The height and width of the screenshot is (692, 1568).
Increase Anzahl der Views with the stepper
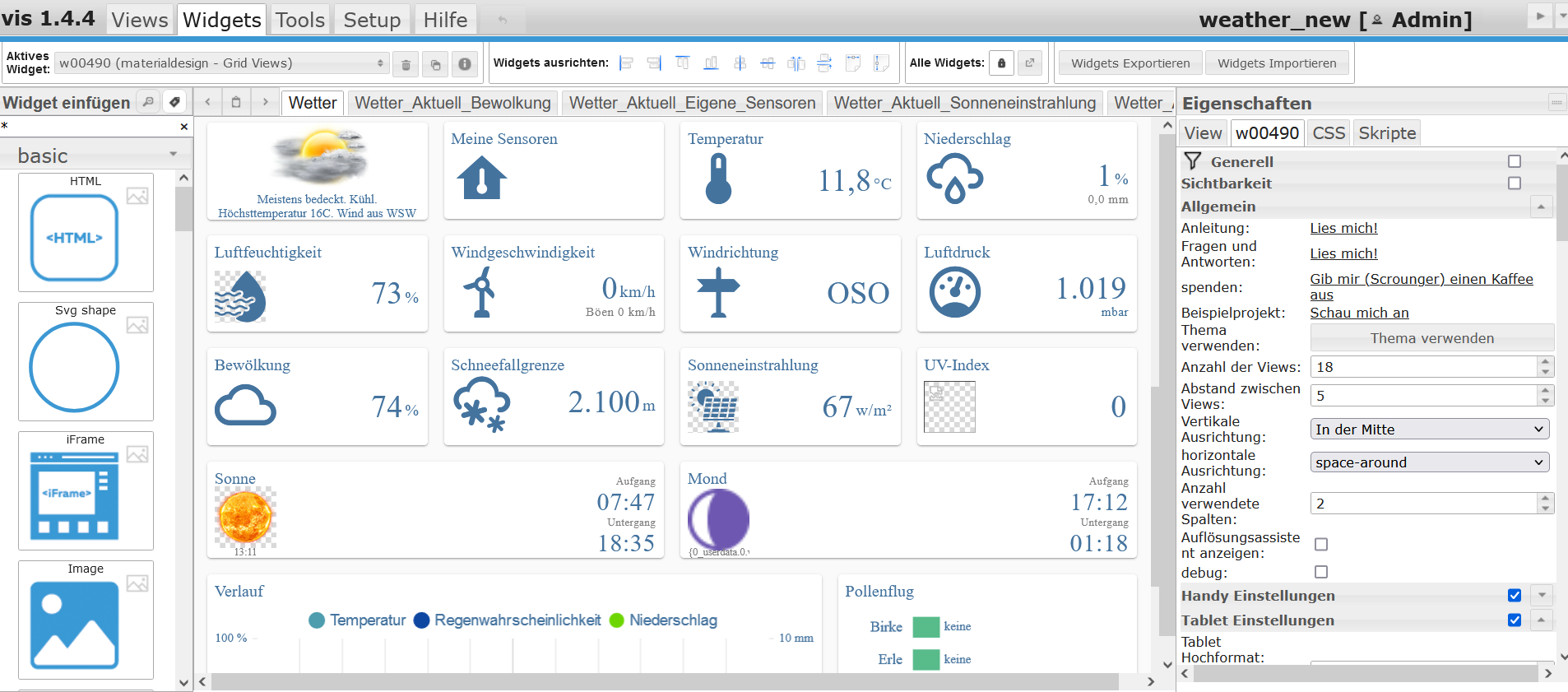(x=1545, y=362)
